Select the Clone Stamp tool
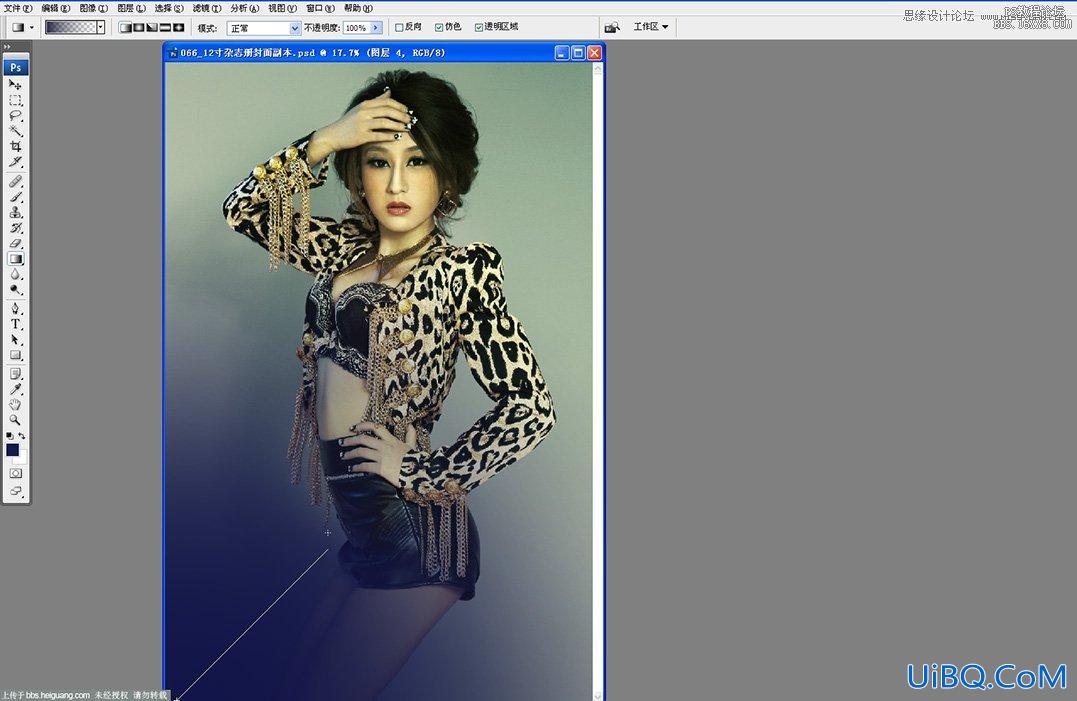Image resolution: width=1077 pixels, height=701 pixels. click(15, 212)
